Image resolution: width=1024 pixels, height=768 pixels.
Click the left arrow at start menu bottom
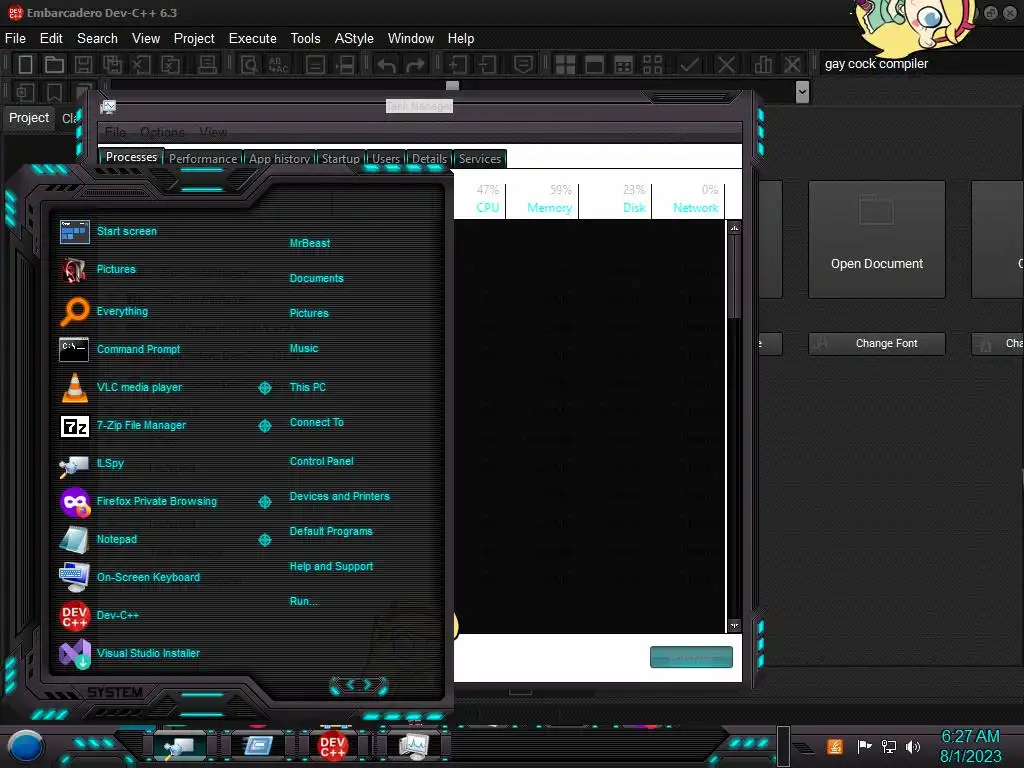350,684
